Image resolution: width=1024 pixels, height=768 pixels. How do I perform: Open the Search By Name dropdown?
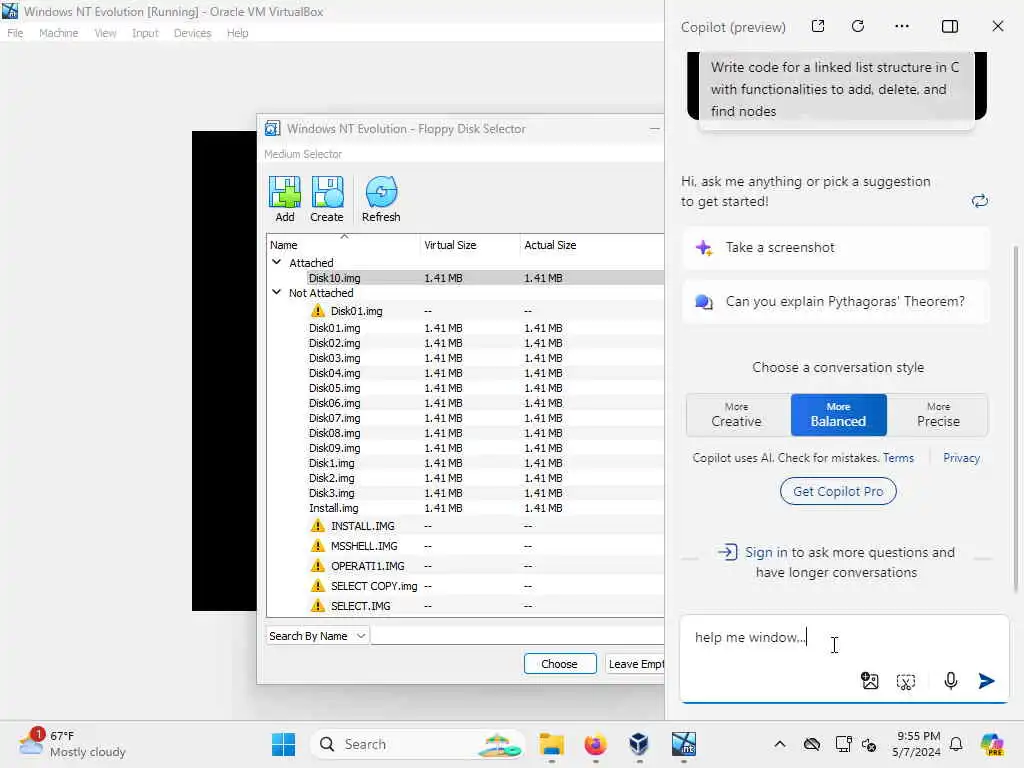317,635
